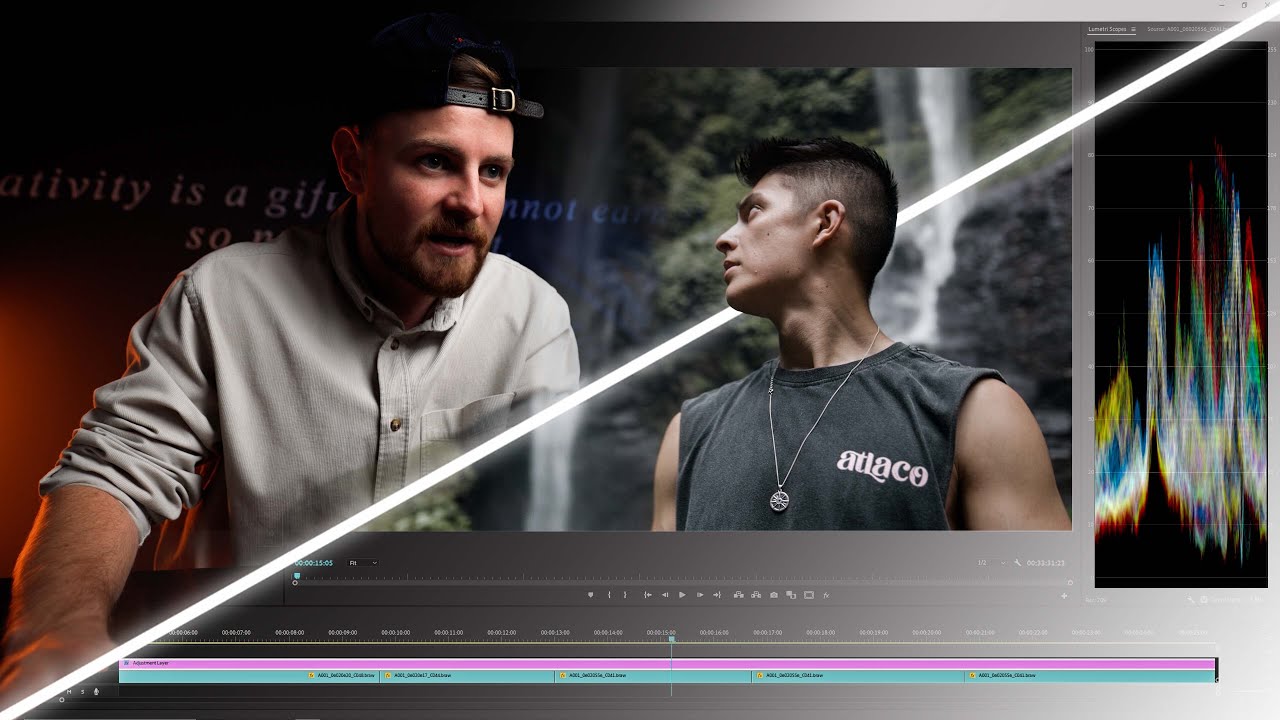The image size is (1280, 720).
Task: Open the Lumetri Scopes panel menu
Action: click(x=1133, y=29)
